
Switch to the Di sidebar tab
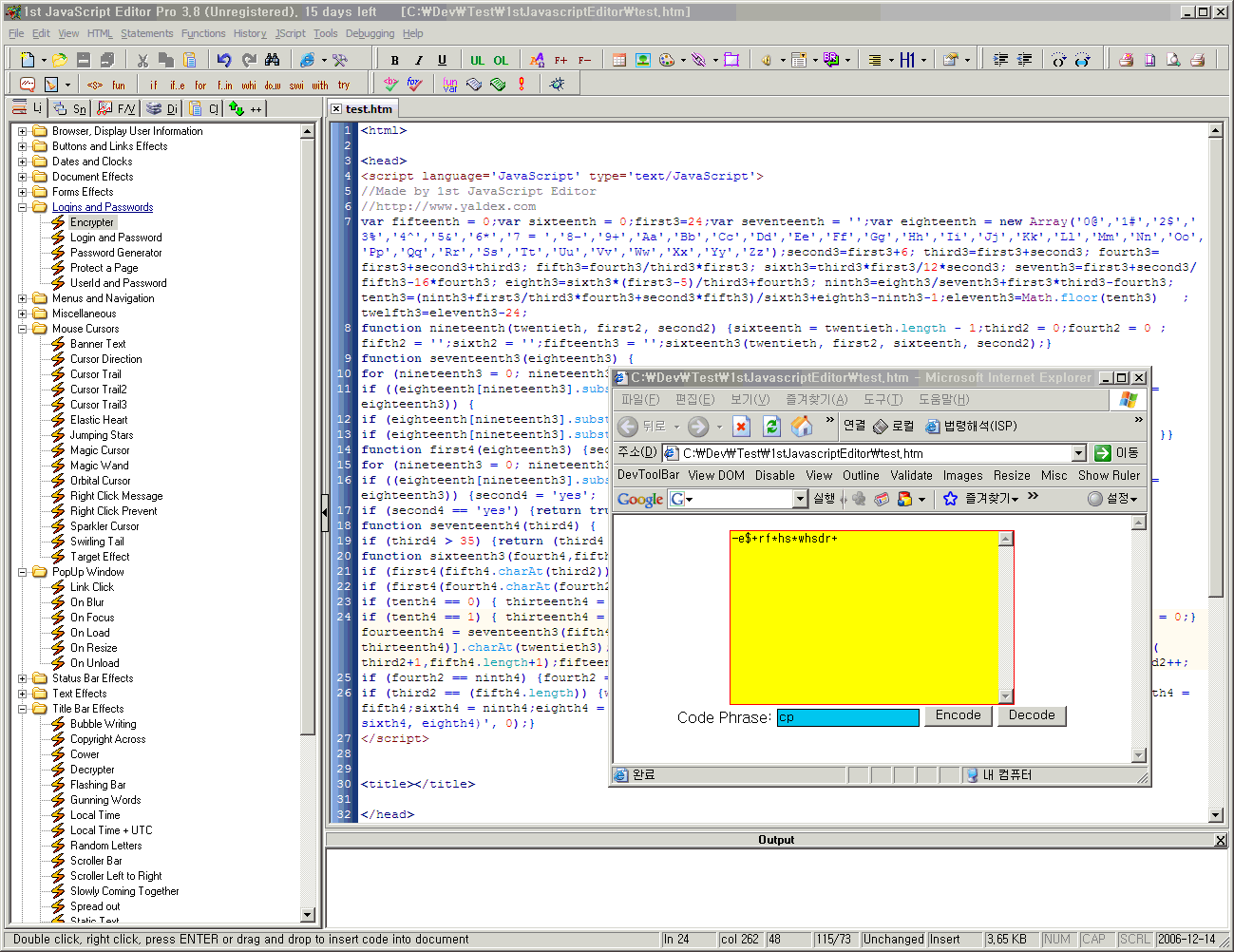coord(162,108)
